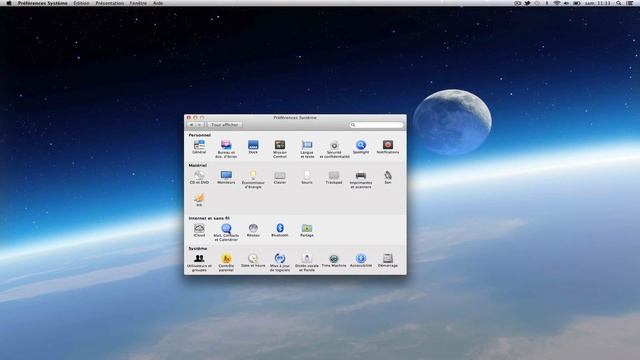Open the Time Machine preference pane

coord(334,260)
